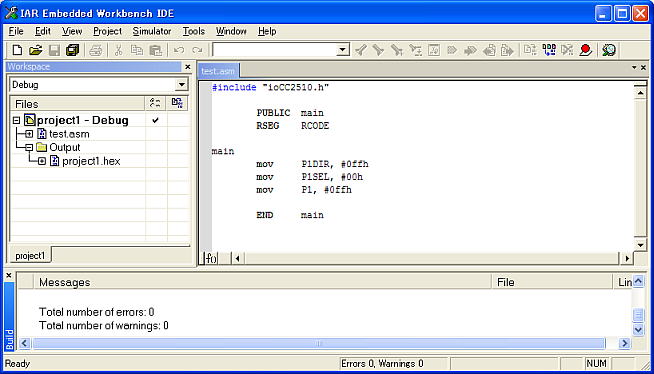Click the Find Previous toolbar icon

(360, 50)
